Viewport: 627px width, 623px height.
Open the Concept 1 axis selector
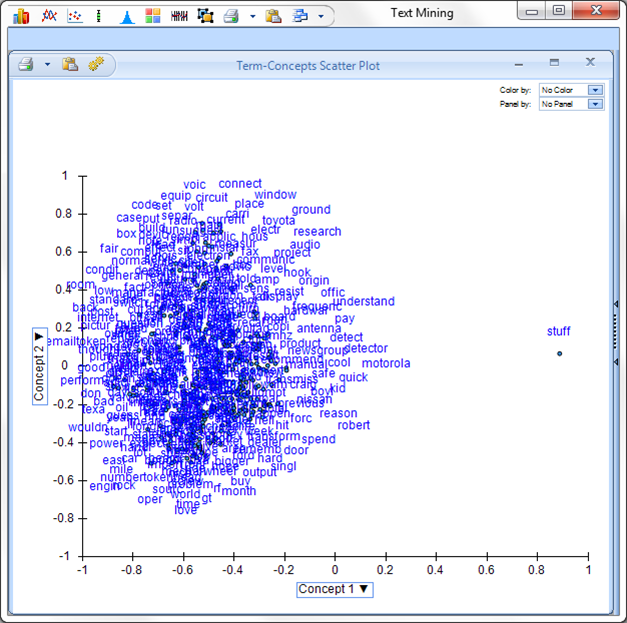(335, 589)
